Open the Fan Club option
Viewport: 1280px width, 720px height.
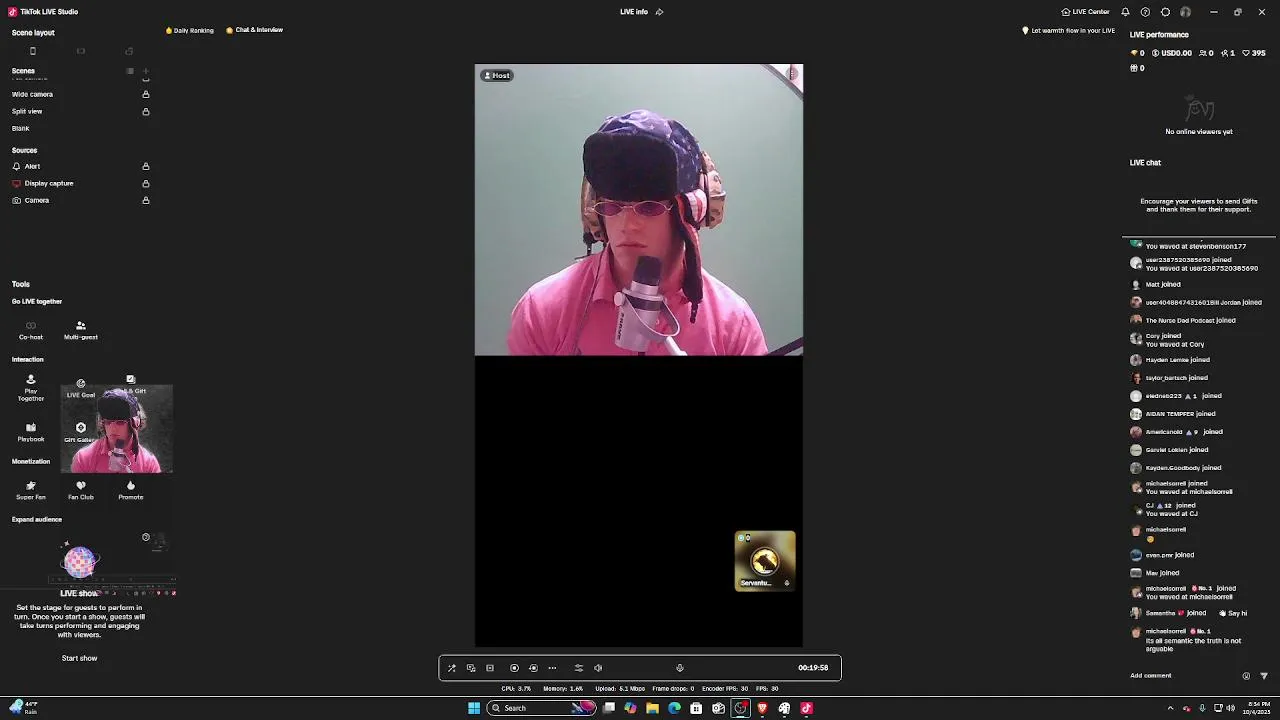pyautogui.click(x=81, y=490)
